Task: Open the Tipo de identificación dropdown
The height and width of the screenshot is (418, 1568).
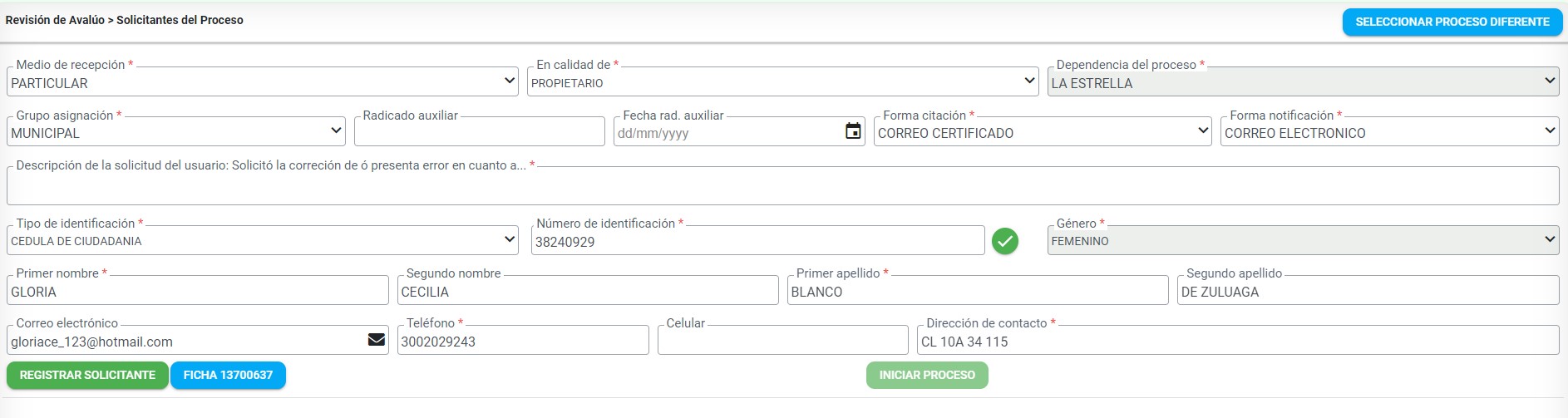Action: point(263,241)
